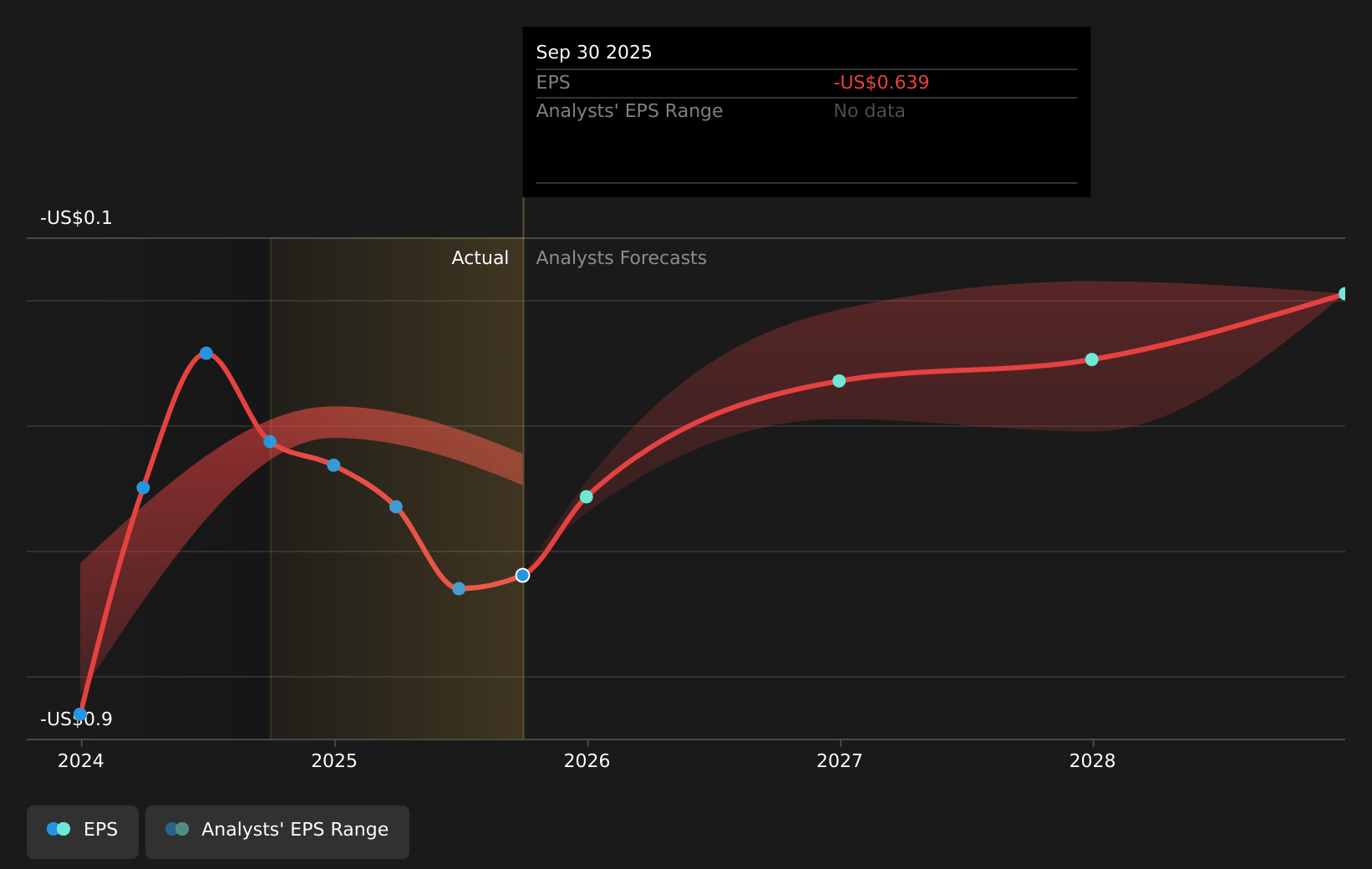
Task: Select the teal forecast point at 2026
Action: tap(587, 497)
